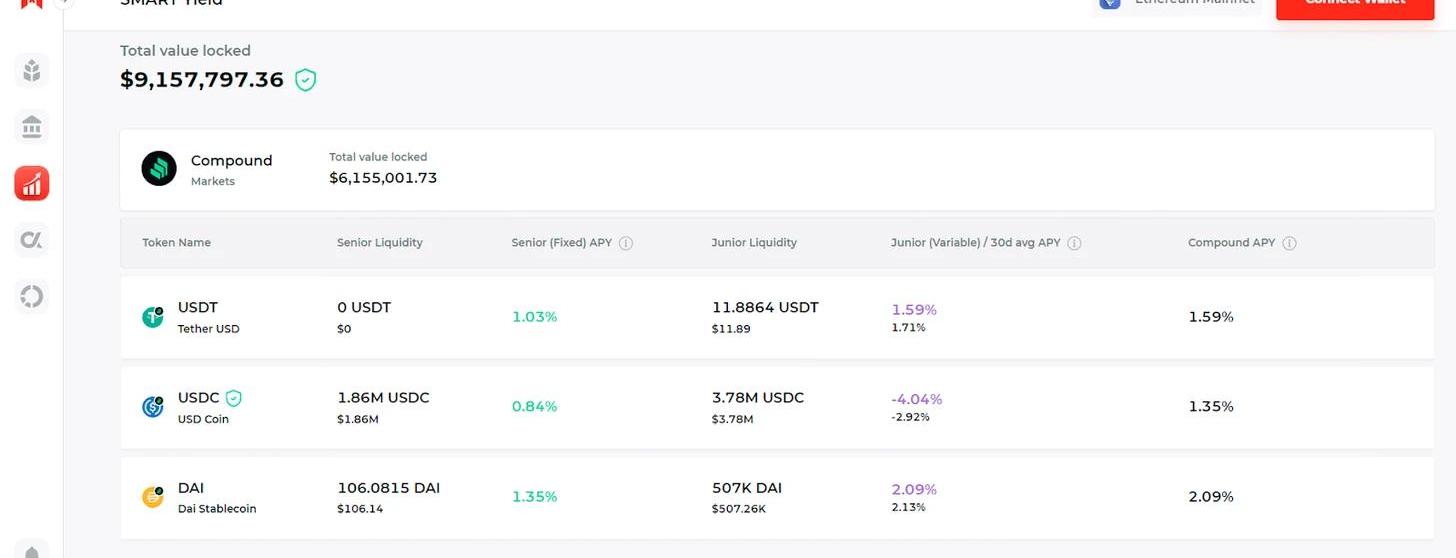
Task: Select the Compound Markets card
Action: (777, 169)
